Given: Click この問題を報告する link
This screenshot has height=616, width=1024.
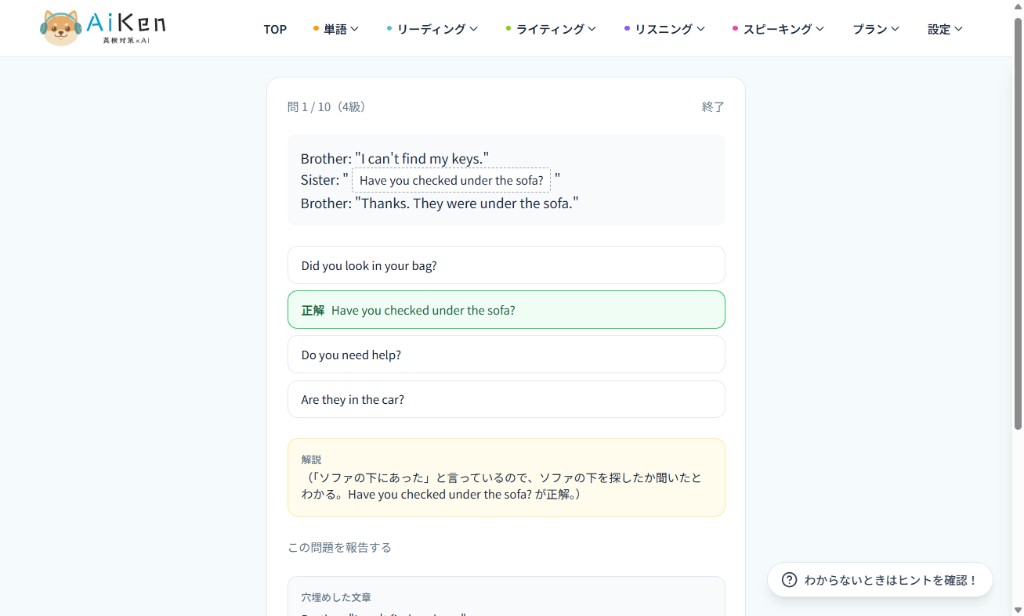Looking at the screenshot, I should 340,547.
